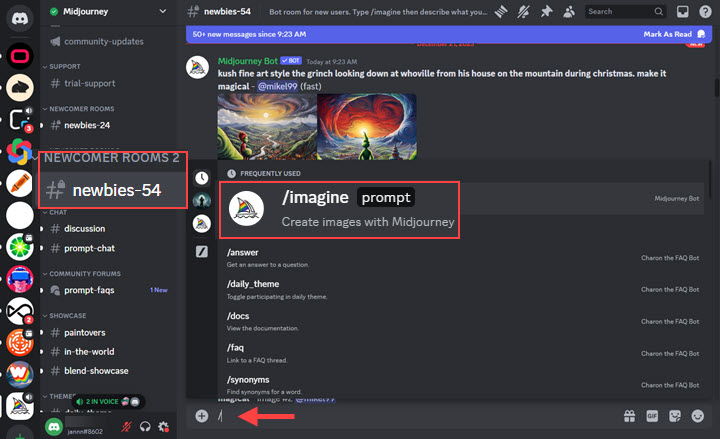The width and height of the screenshot is (720, 439).
Task: Select frequently used clock icon in command sidebar
Action: pyautogui.click(x=202, y=178)
